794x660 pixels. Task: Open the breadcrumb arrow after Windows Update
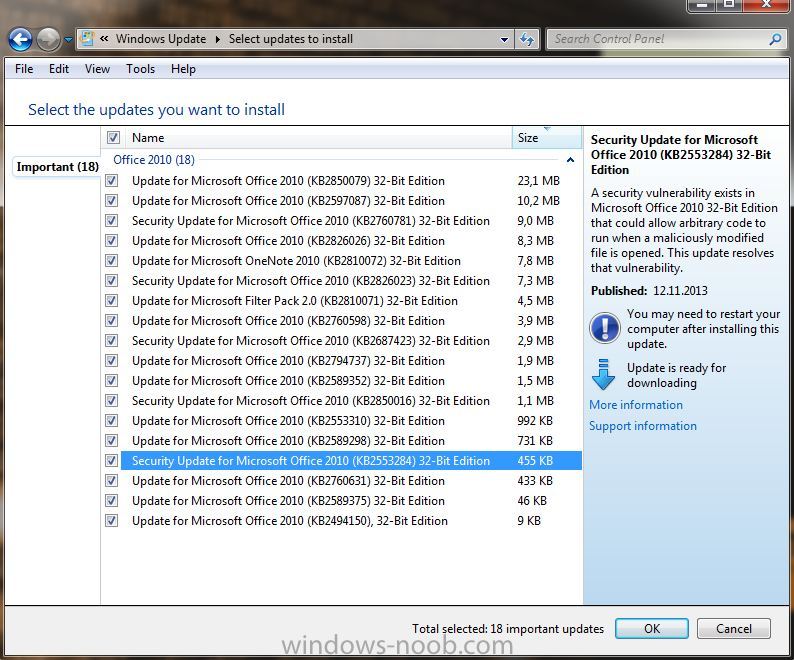coord(218,40)
